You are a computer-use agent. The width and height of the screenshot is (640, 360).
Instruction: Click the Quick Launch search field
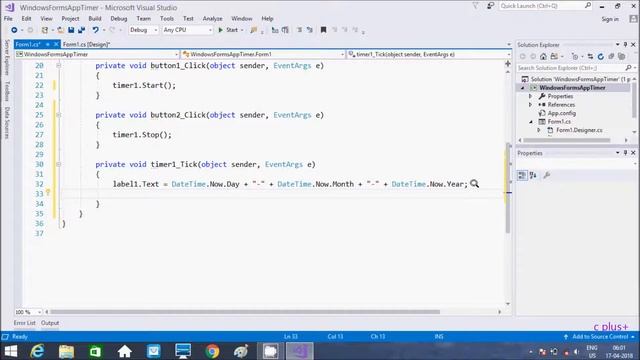[x=545, y=6]
